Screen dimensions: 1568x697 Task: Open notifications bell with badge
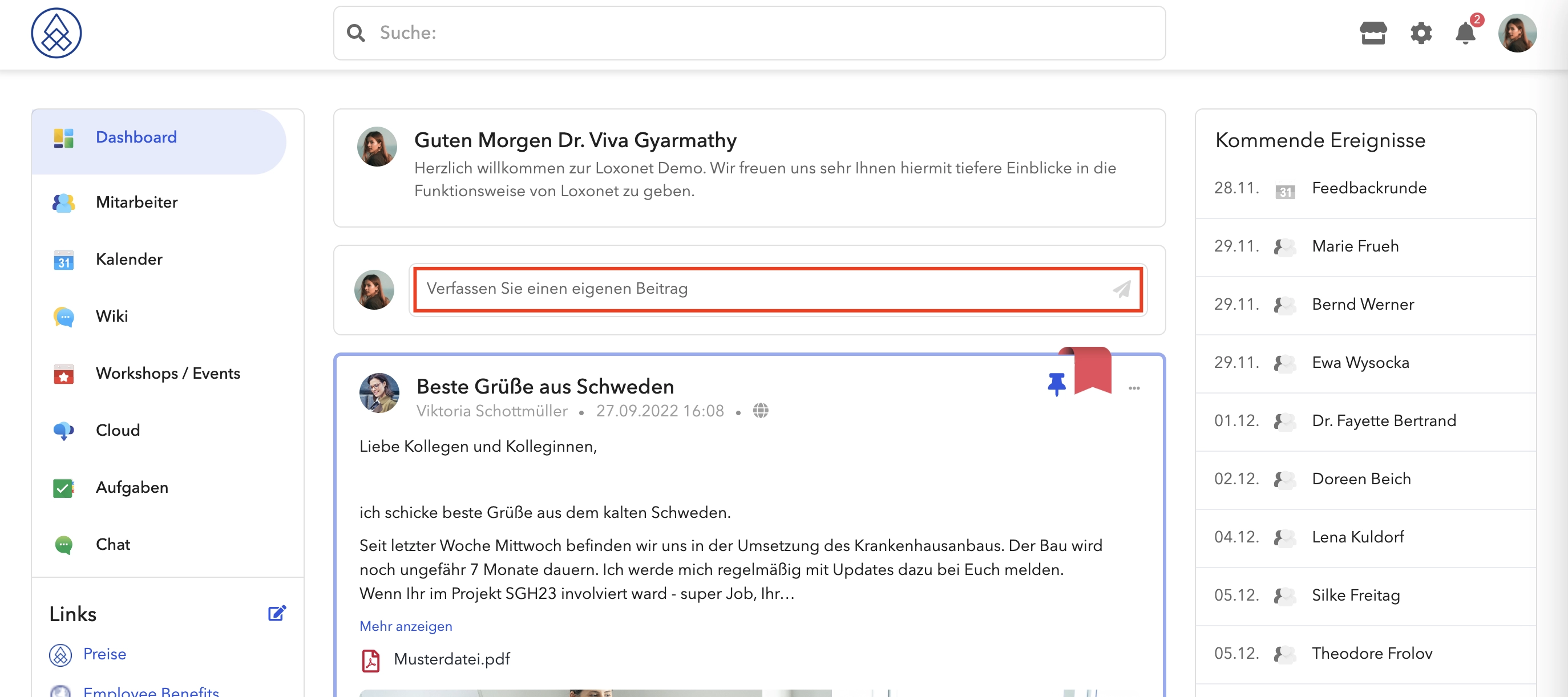point(1466,31)
